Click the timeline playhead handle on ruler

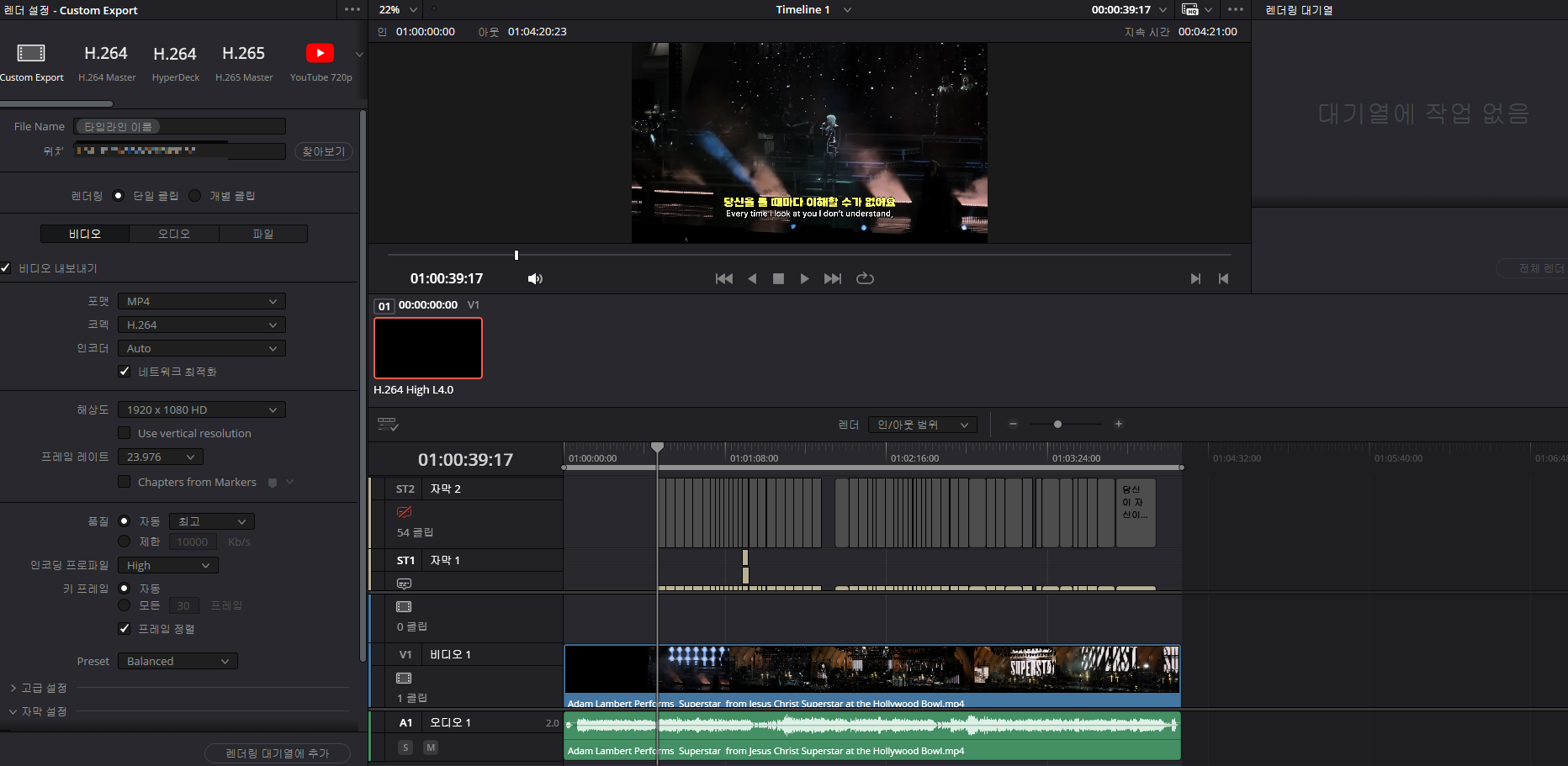pyautogui.click(x=657, y=447)
